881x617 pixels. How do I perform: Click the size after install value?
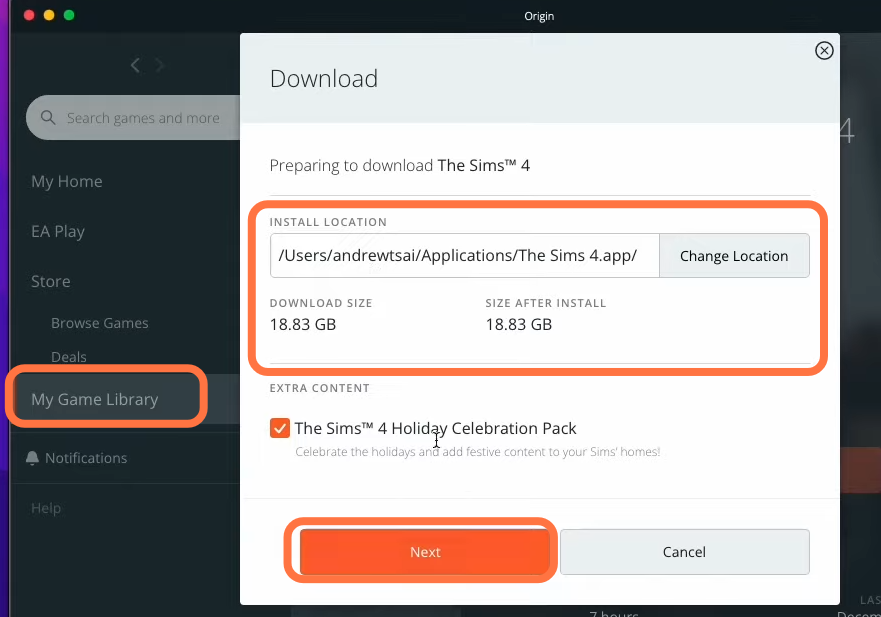click(519, 324)
